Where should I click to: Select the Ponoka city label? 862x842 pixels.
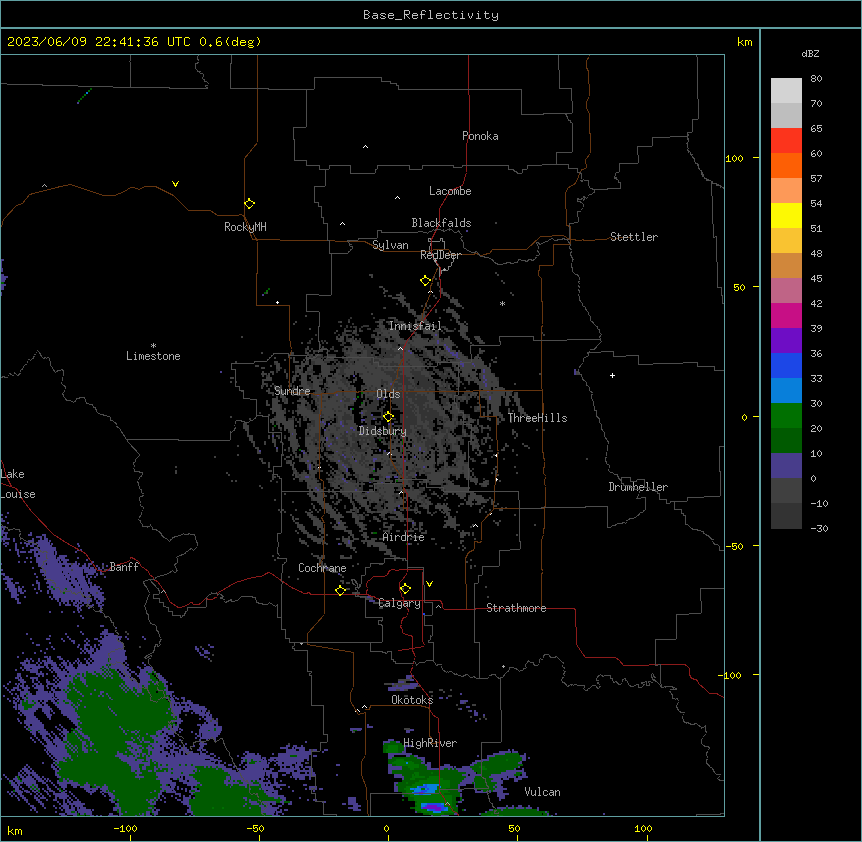[480, 136]
